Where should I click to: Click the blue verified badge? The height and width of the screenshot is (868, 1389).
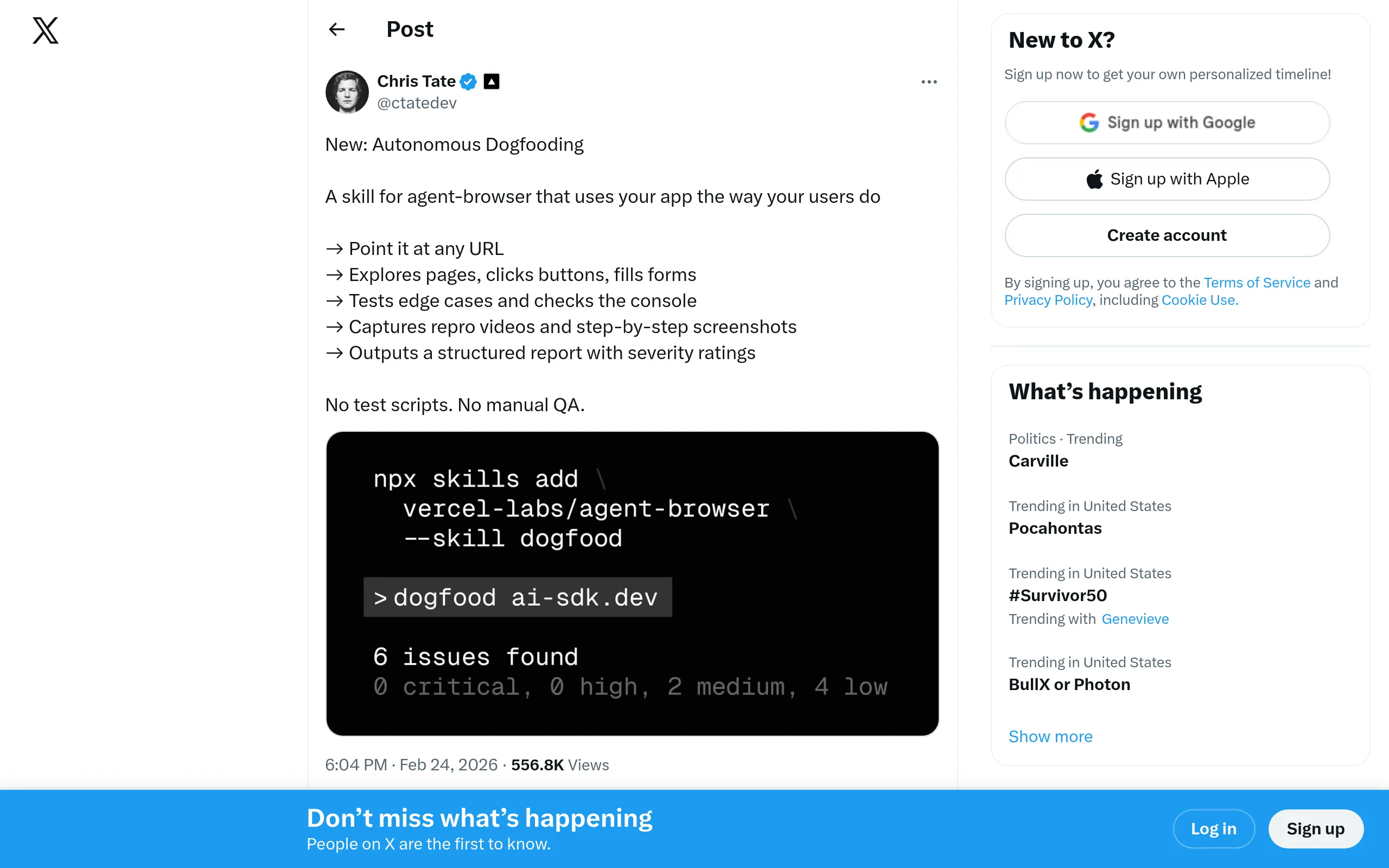click(x=468, y=81)
